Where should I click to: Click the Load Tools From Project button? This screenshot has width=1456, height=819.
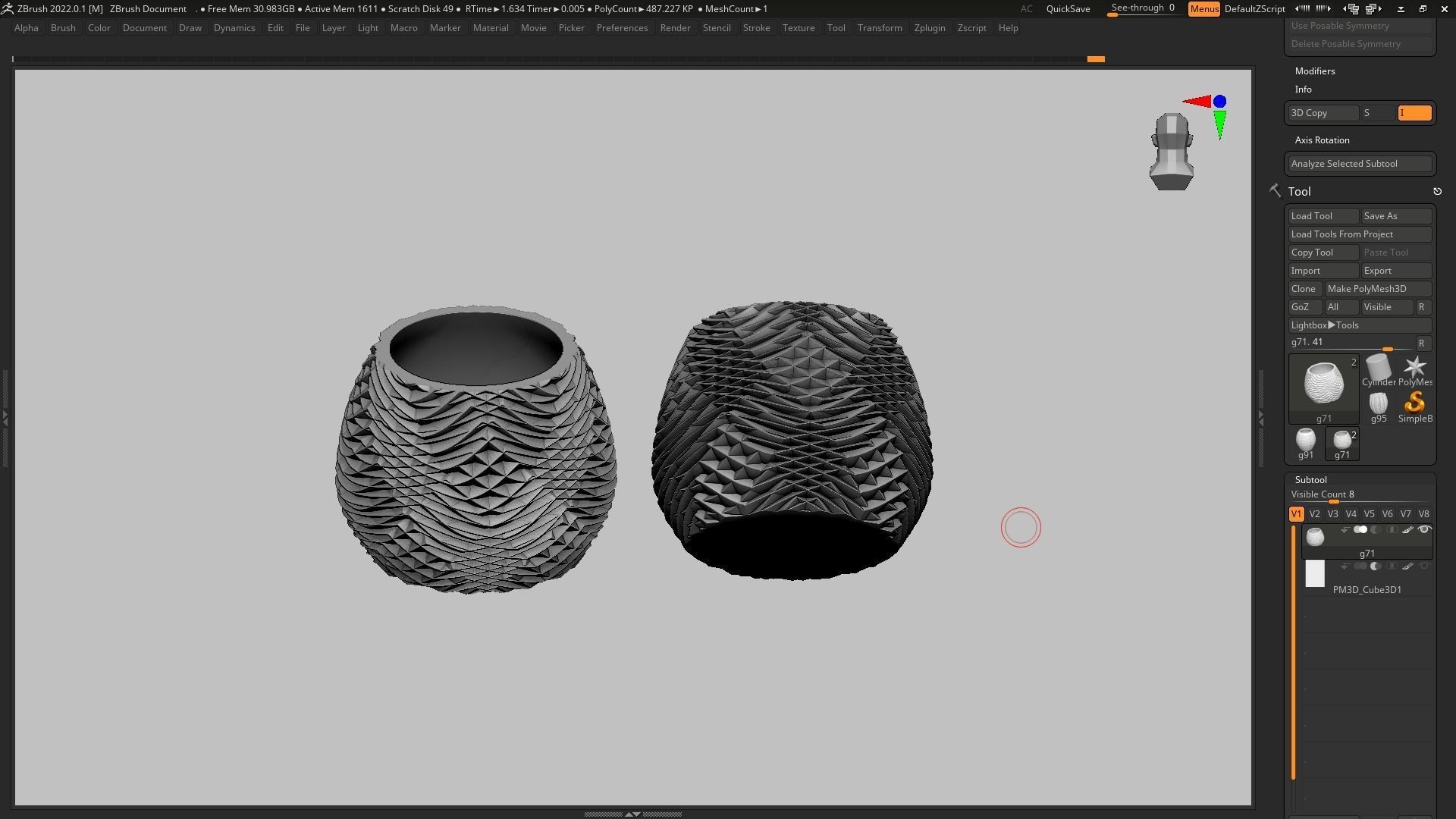click(1359, 234)
